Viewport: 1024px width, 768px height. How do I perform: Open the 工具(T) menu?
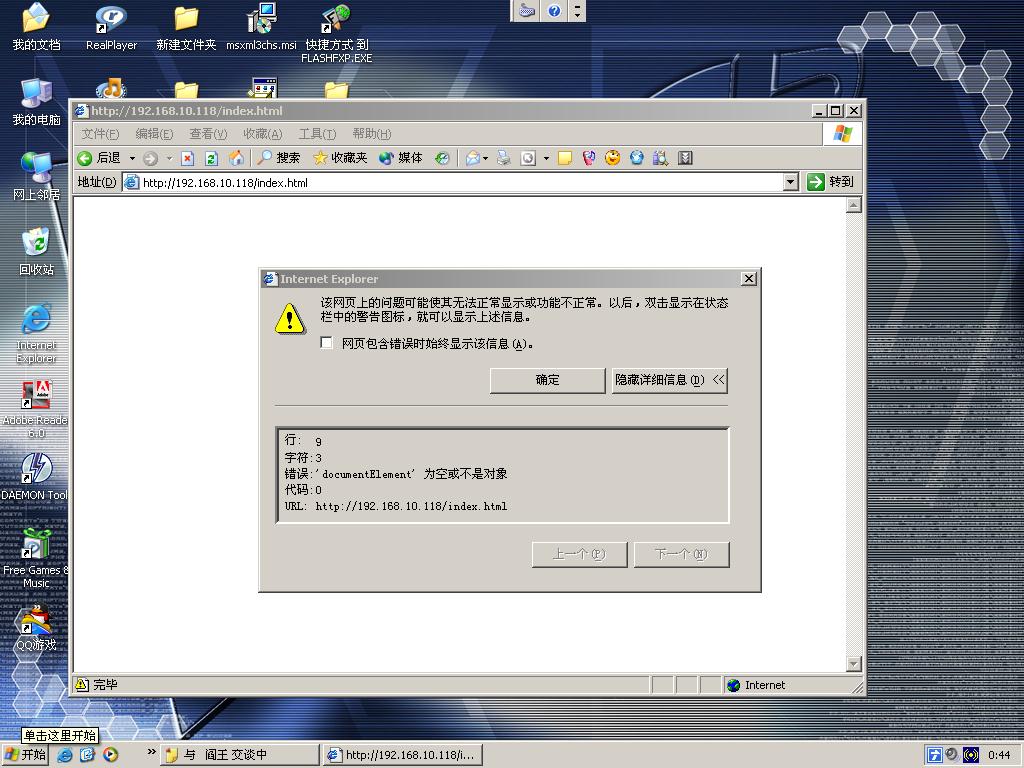(x=316, y=134)
